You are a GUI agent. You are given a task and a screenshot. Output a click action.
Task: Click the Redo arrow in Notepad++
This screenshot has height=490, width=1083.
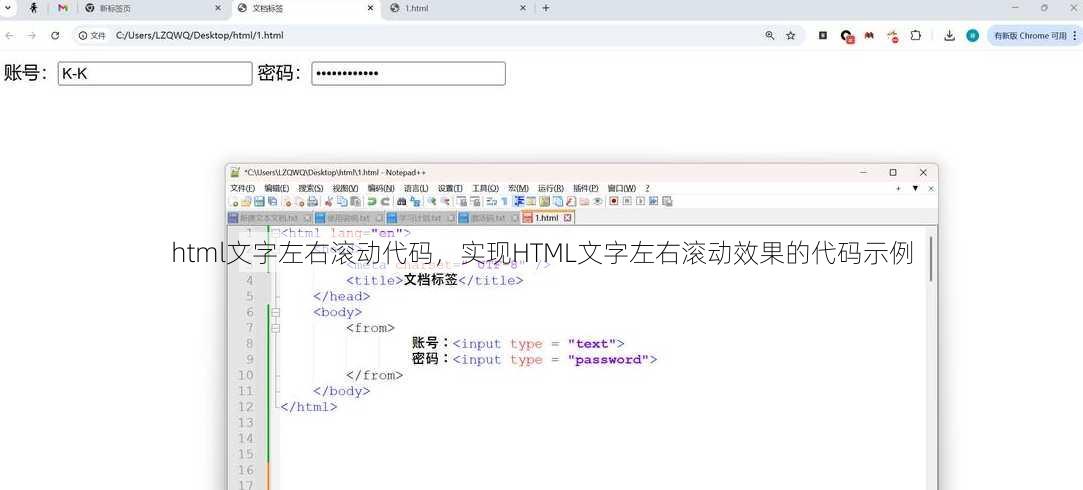385,201
